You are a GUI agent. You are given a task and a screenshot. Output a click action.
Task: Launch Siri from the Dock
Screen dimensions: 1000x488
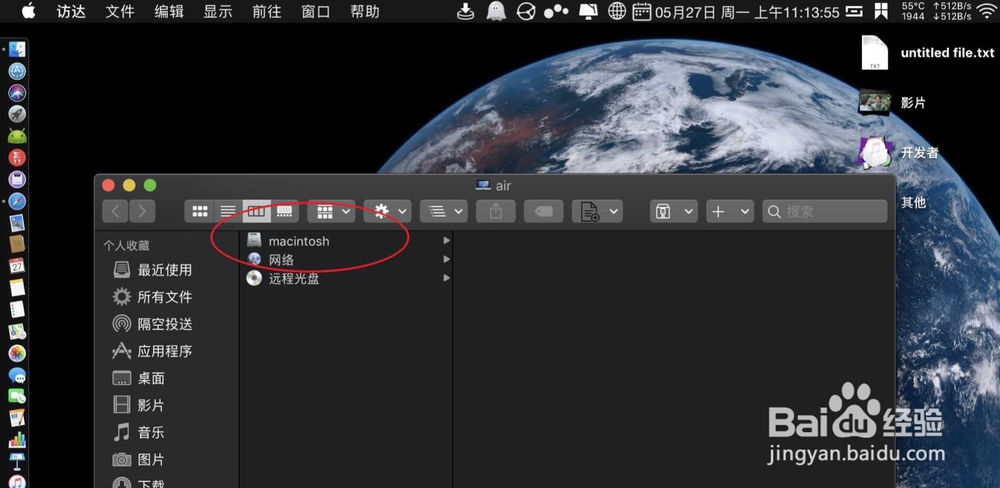pos(17,92)
